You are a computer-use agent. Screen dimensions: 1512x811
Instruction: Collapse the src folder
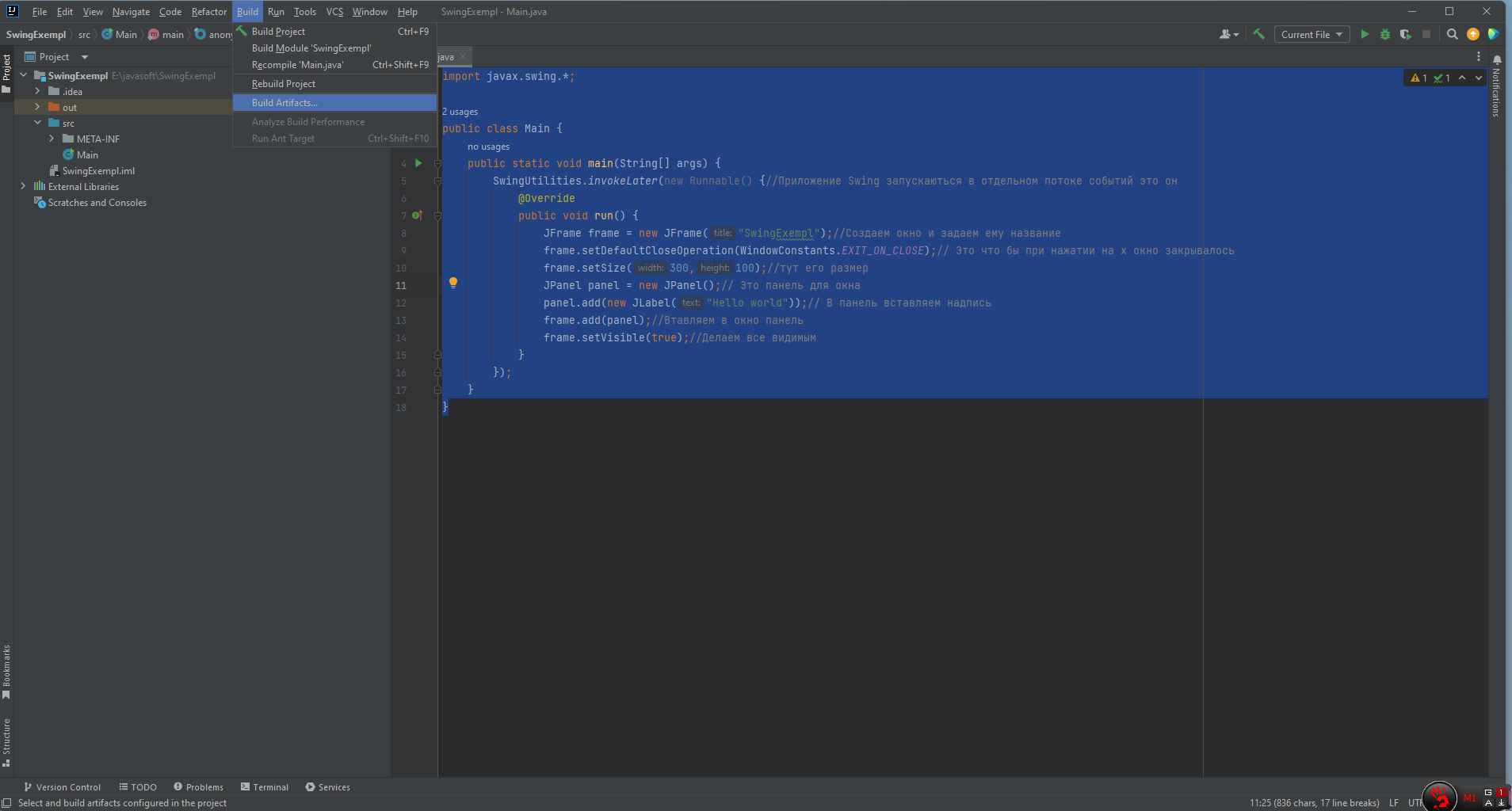pyautogui.click(x=37, y=123)
